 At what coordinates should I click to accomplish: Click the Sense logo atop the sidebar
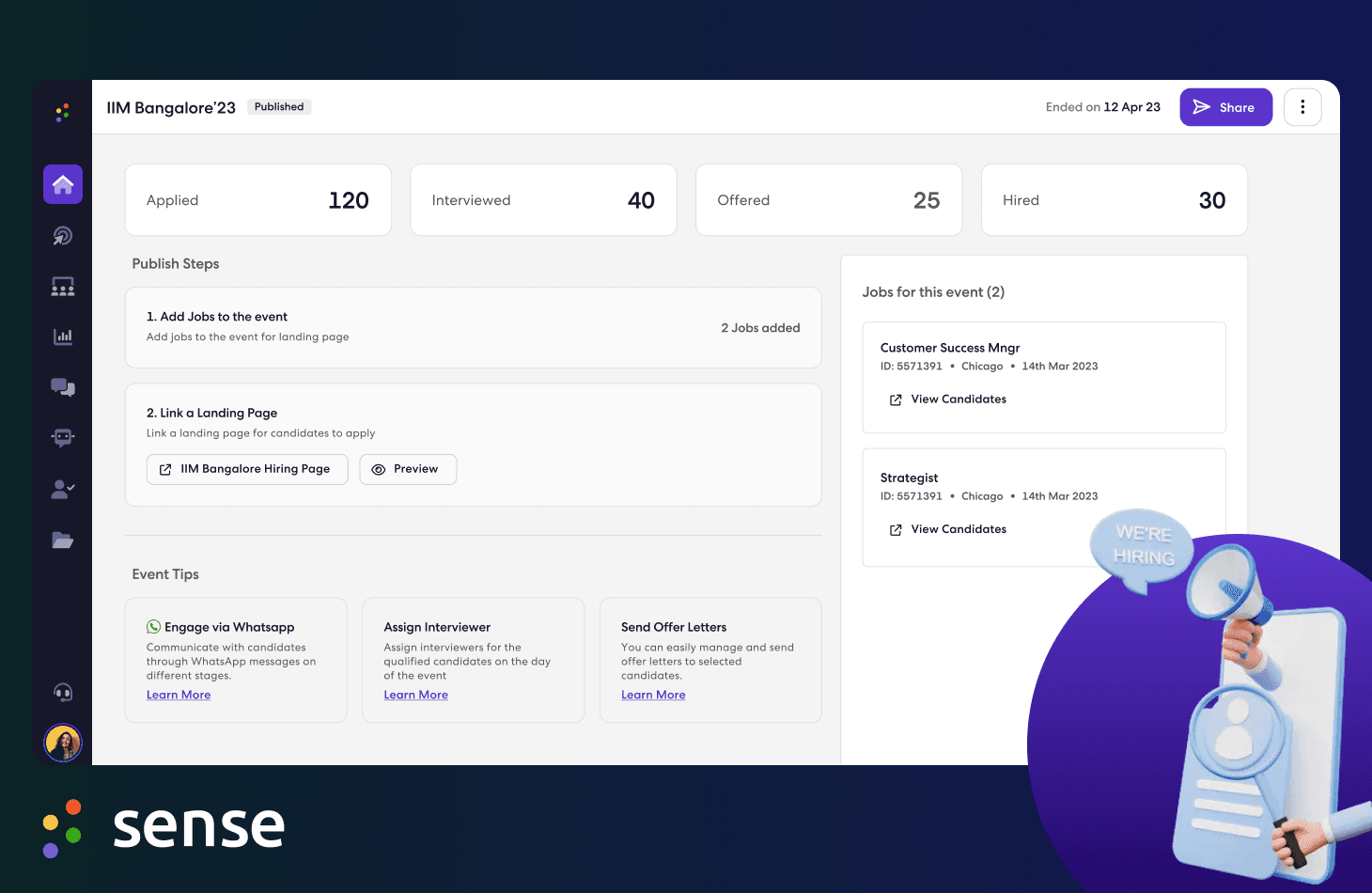(x=63, y=113)
